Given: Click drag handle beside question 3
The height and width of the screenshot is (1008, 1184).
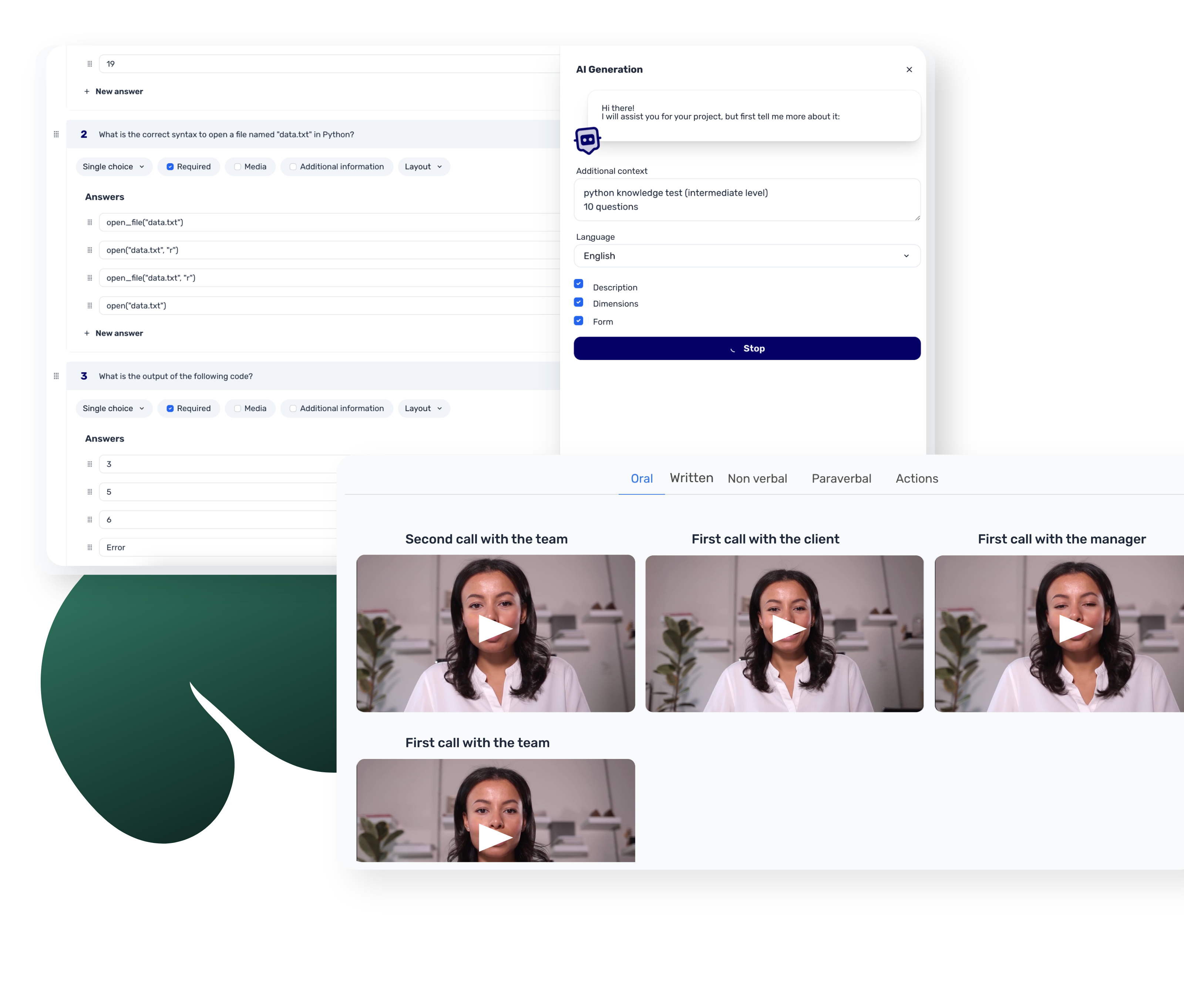Looking at the screenshot, I should [x=56, y=376].
